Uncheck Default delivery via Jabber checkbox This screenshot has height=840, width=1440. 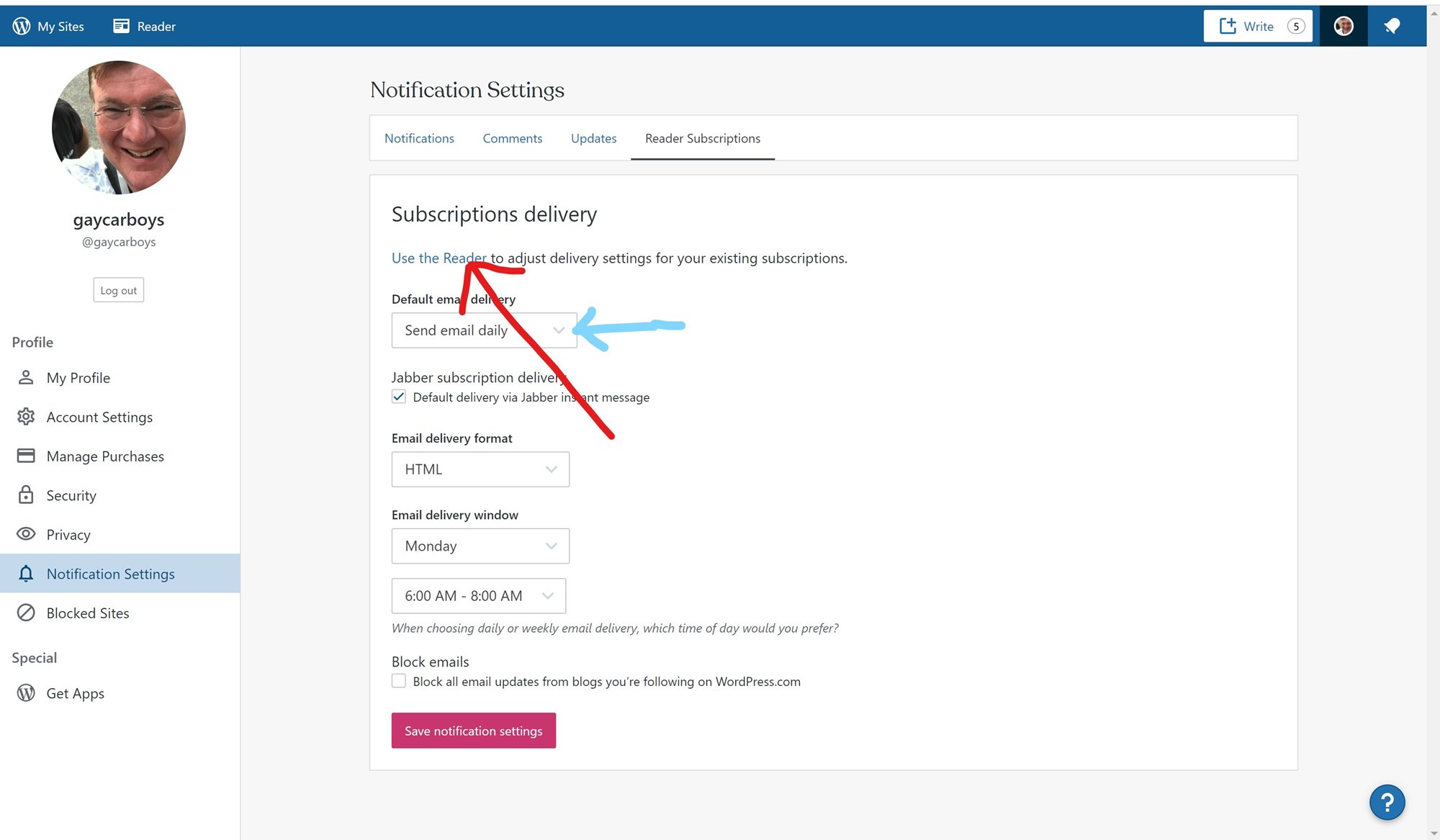(x=399, y=397)
